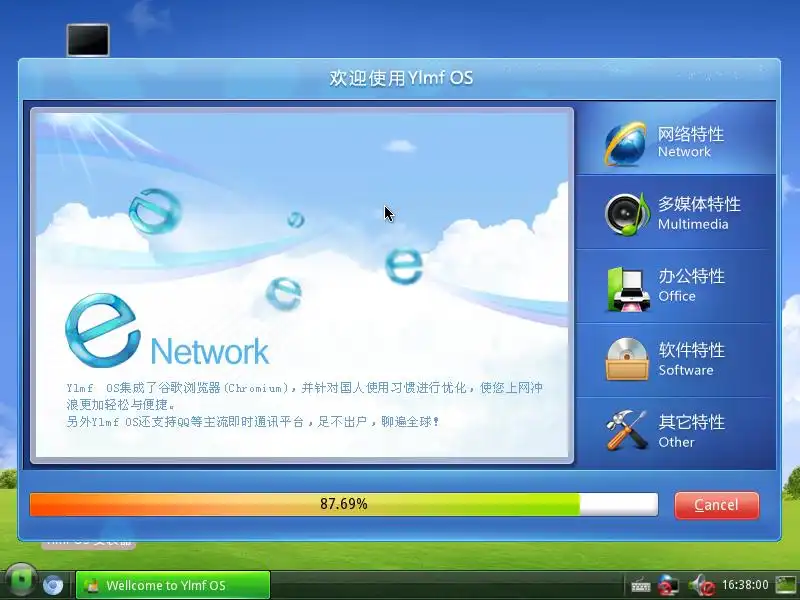Viewport: 800px width, 600px height.
Task: Open the black monitor desktop icon
Action: (88, 40)
